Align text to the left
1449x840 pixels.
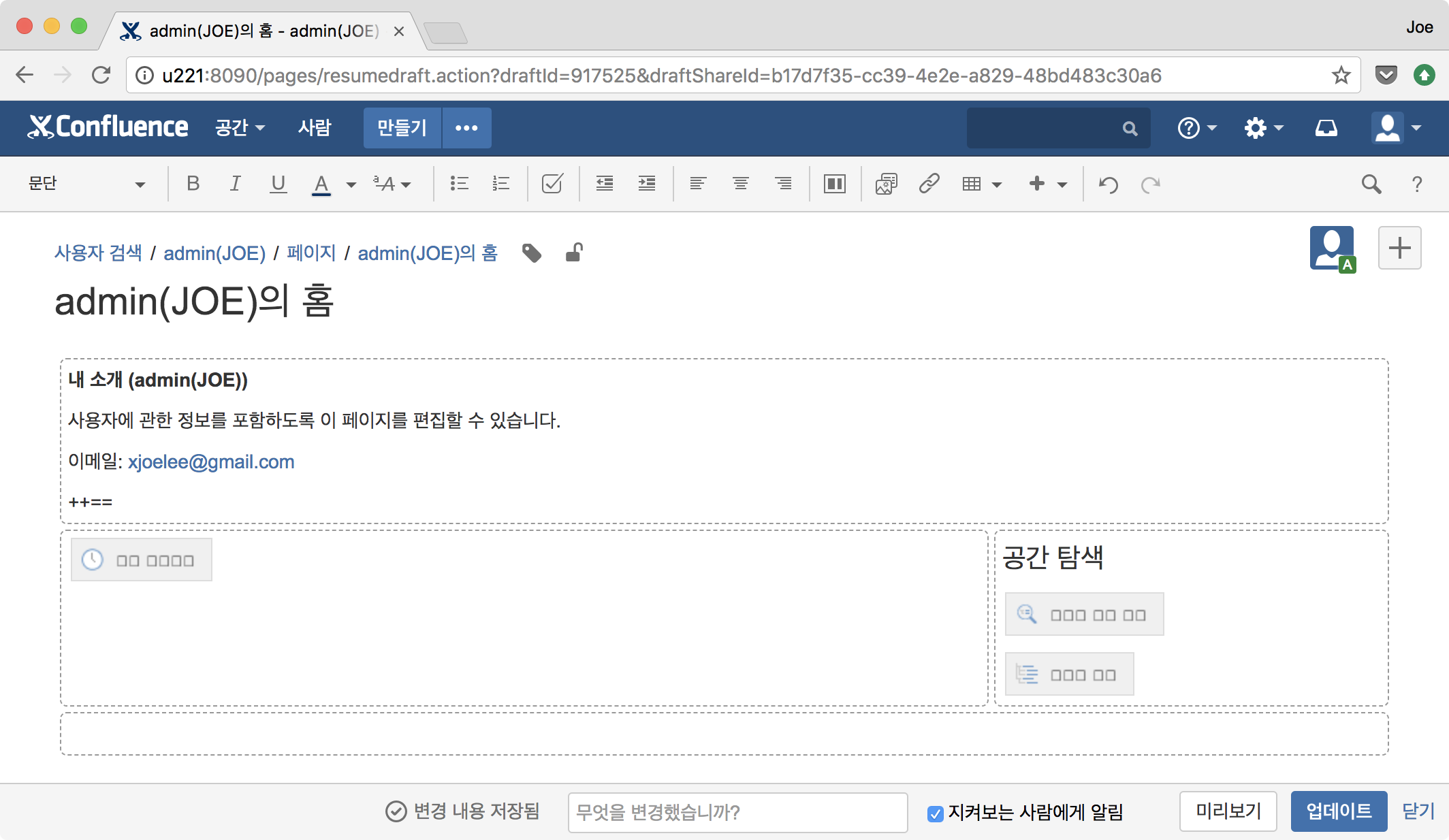(698, 184)
